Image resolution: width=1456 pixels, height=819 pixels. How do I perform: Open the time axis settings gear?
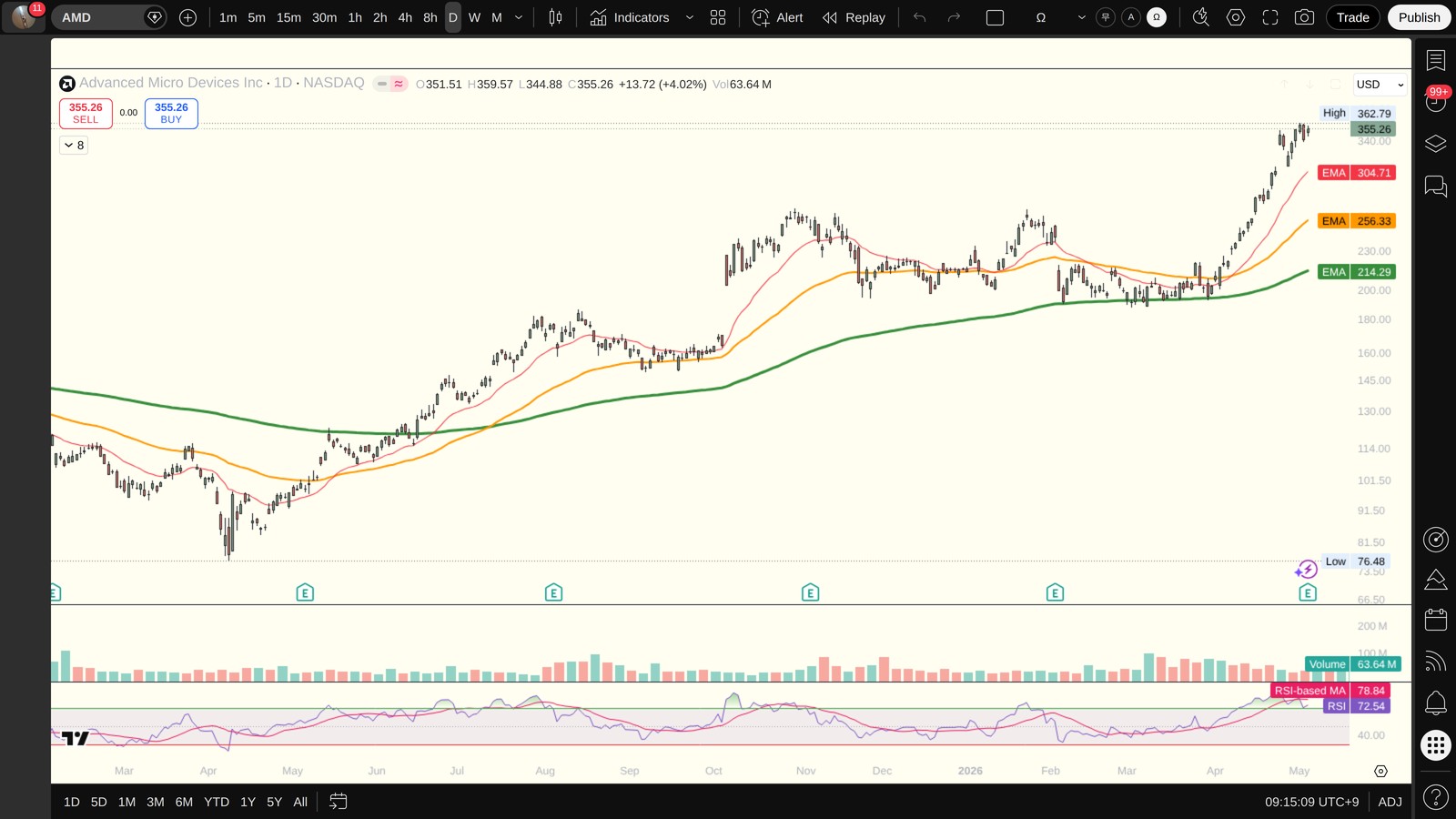tap(1380, 771)
